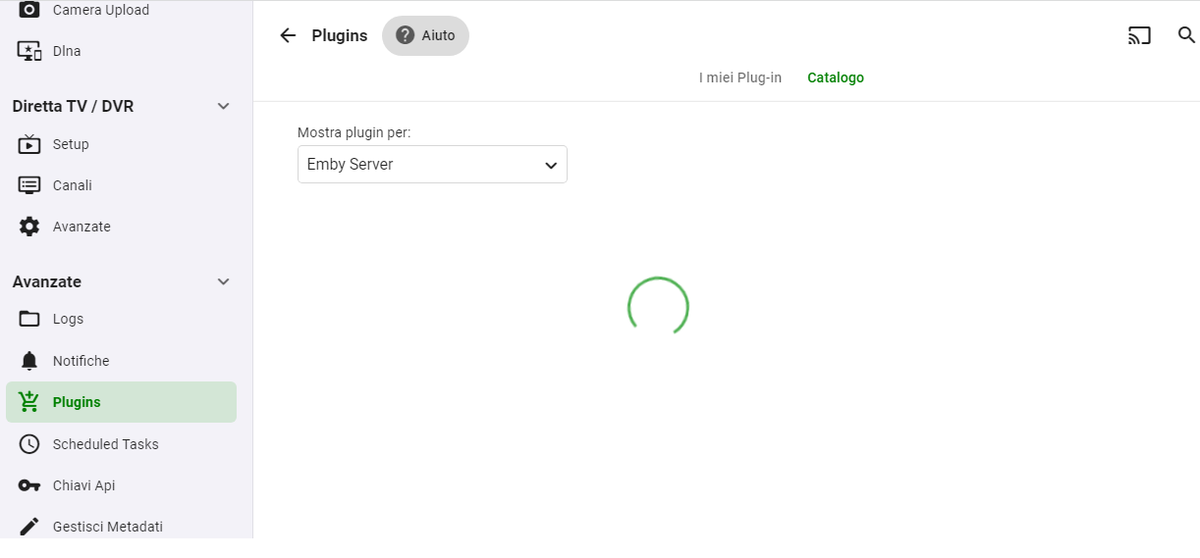The width and height of the screenshot is (1200, 558).
Task: Collapse the Diretta TV / DVR section
Action: point(224,106)
